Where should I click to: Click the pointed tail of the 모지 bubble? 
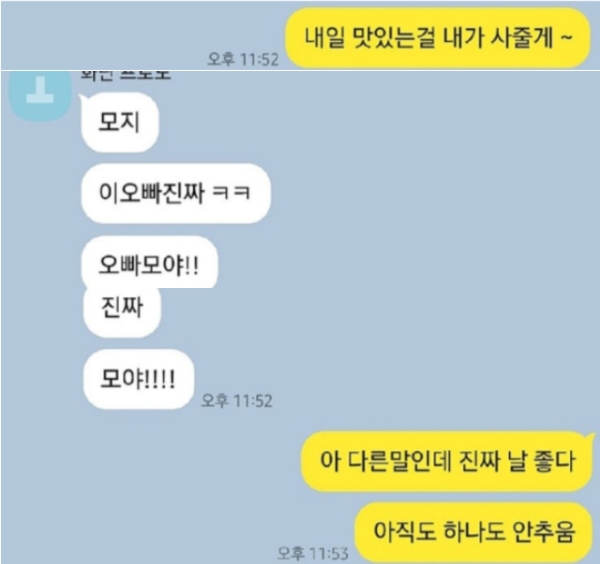[82, 99]
